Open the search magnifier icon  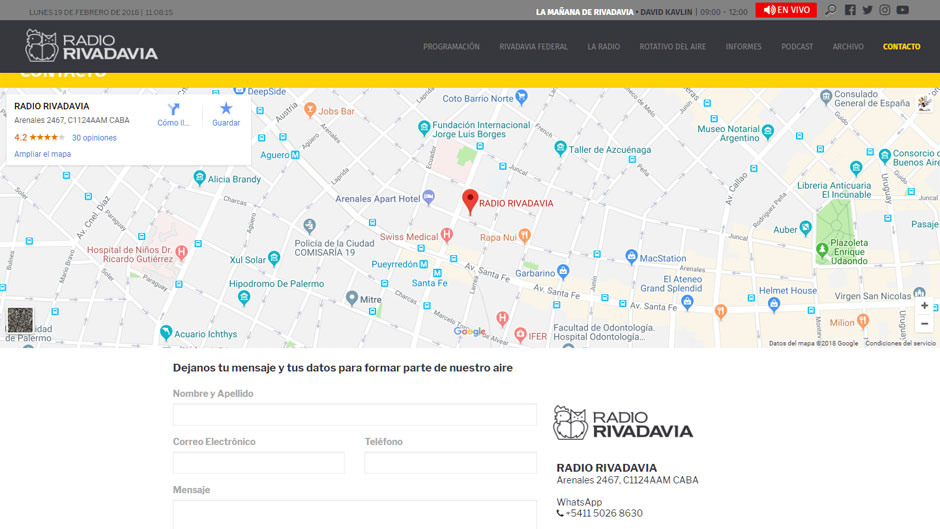pyautogui.click(x=830, y=10)
